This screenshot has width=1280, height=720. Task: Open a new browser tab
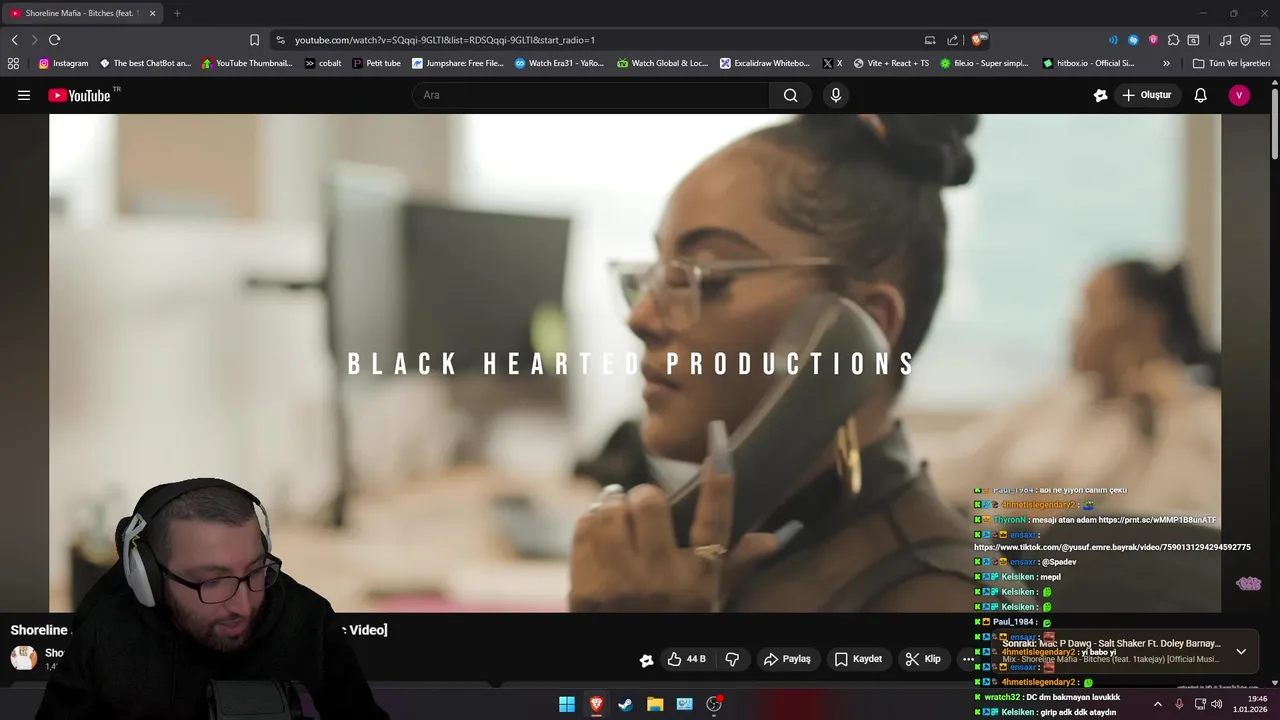177,13
